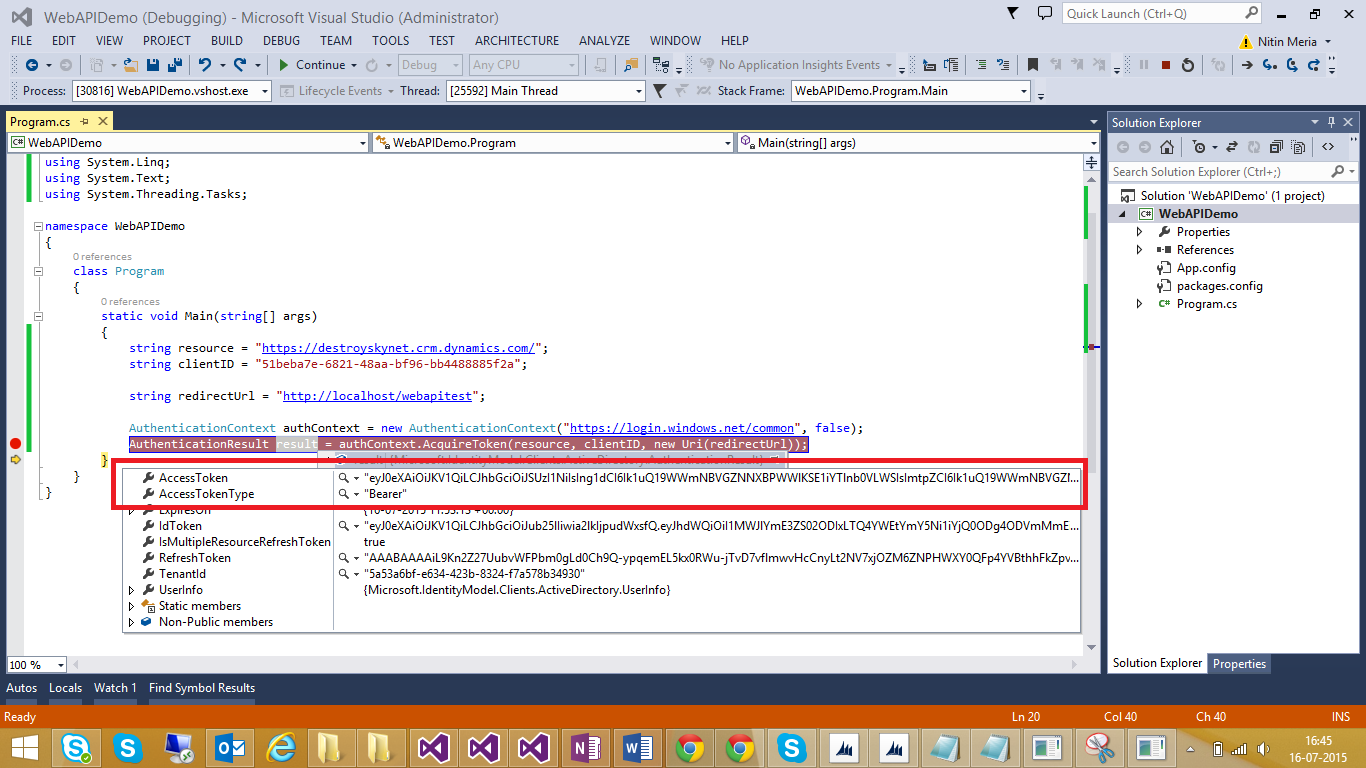Select packages.config in Solution Explorer
1366x768 pixels.
(x=1219, y=286)
